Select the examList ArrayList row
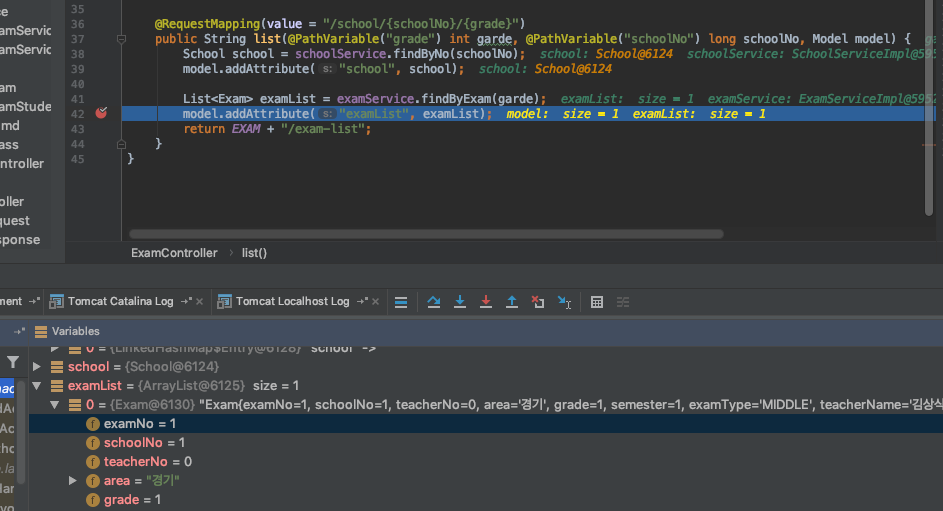943x511 pixels. [486, 385]
